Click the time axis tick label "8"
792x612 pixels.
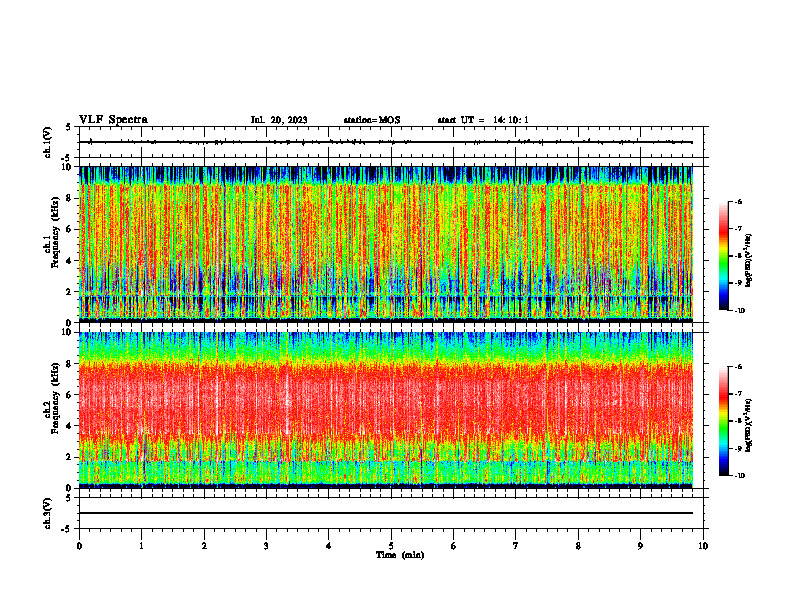click(x=578, y=546)
